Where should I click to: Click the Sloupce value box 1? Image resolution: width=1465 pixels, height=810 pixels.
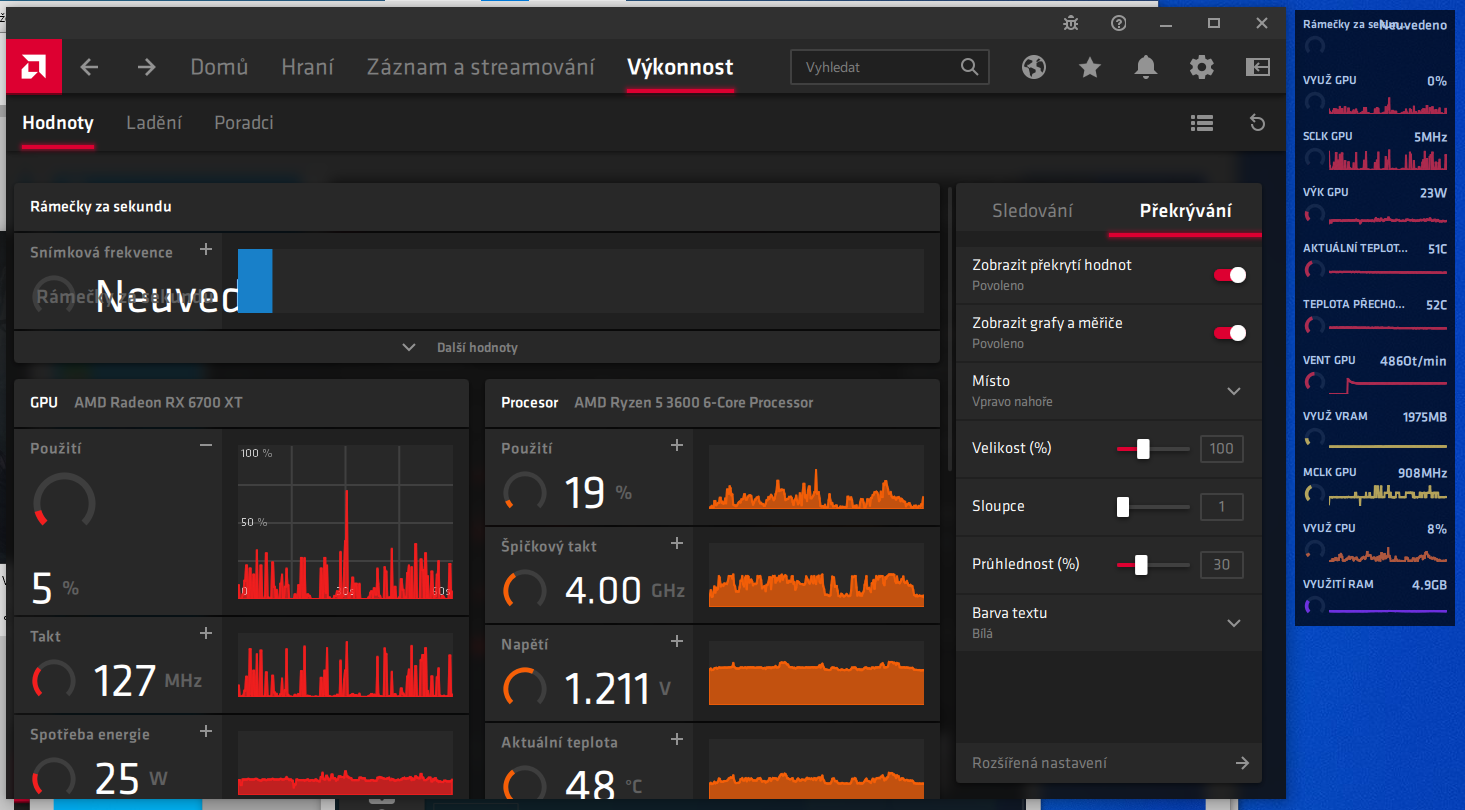point(1221,507)
